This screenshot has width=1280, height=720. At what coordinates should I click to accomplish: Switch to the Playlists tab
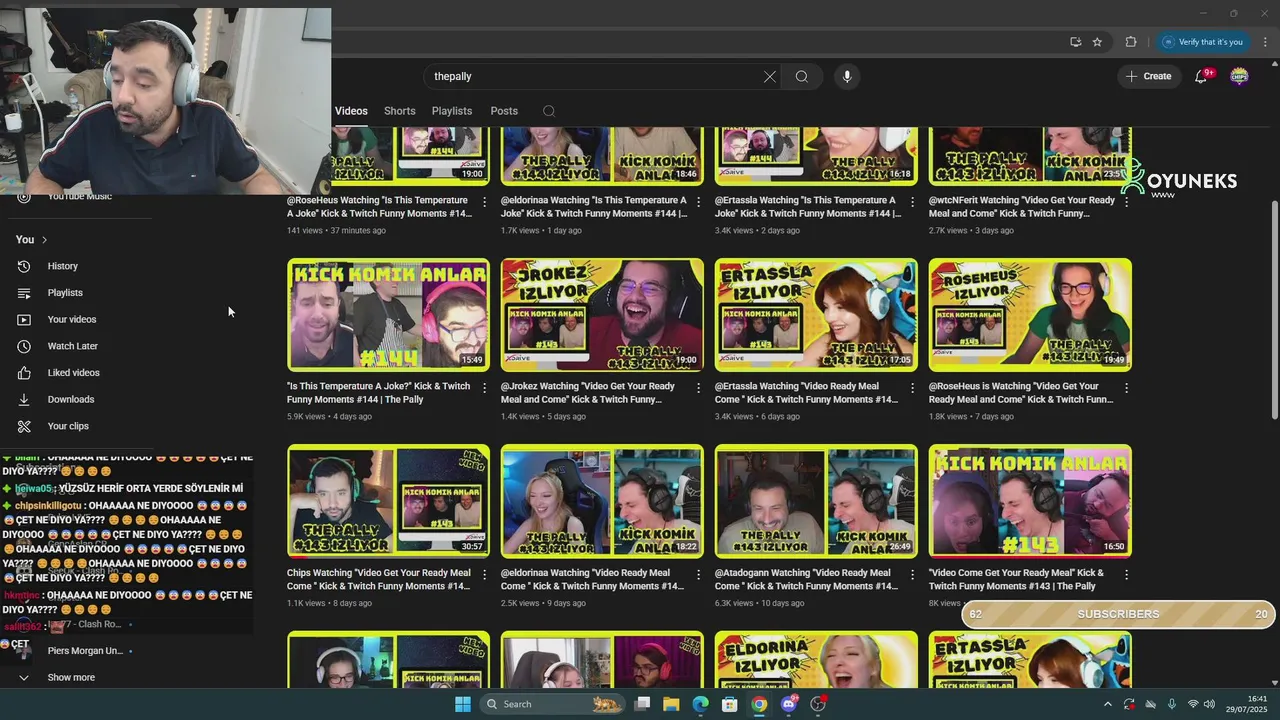pyautogui.click(x=452, y=111)
